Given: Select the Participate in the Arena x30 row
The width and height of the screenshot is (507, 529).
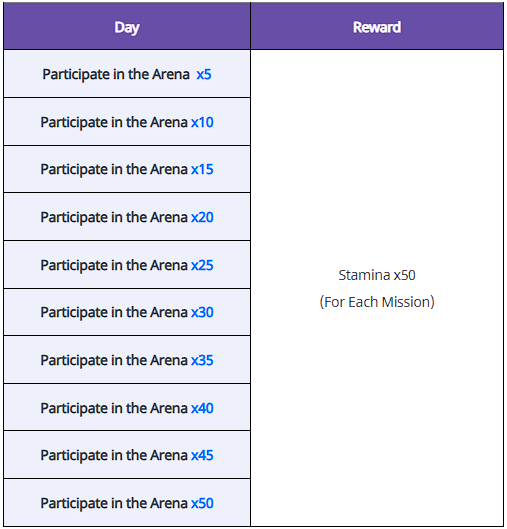Looking at the screenshot, I should 127,312.
